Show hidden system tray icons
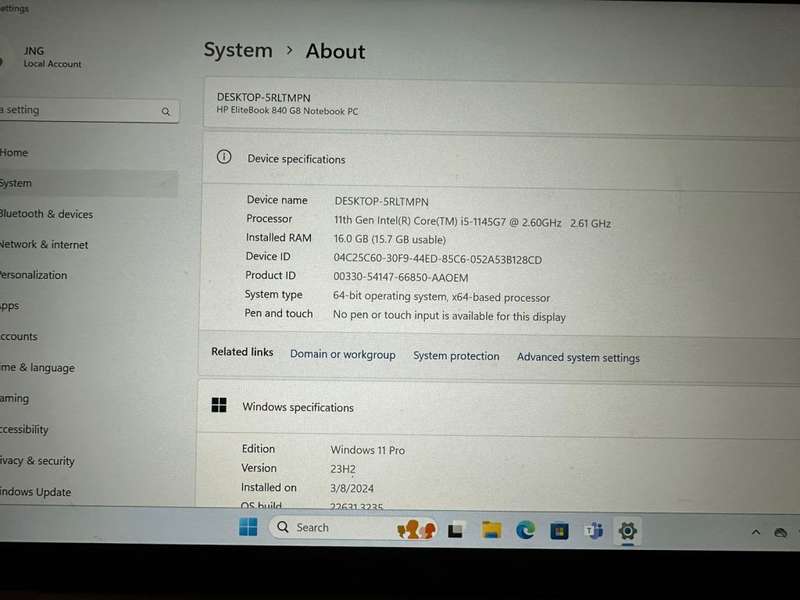The image size is (800, 600). click(756, 533)
